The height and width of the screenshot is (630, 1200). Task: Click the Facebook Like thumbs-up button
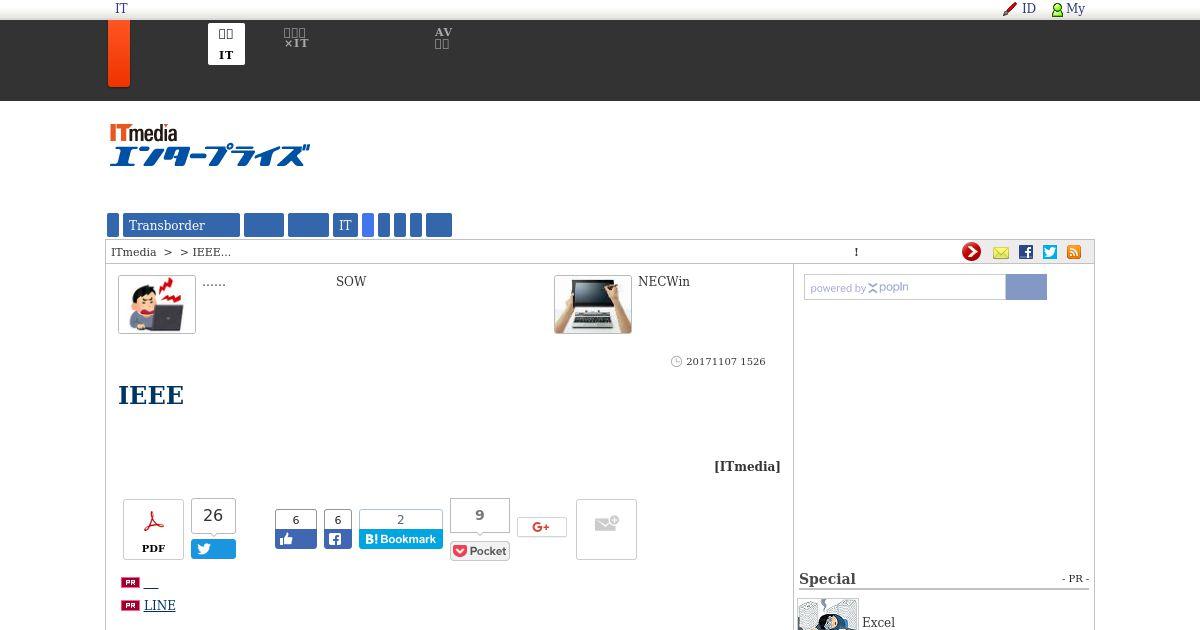coord(296,539)
